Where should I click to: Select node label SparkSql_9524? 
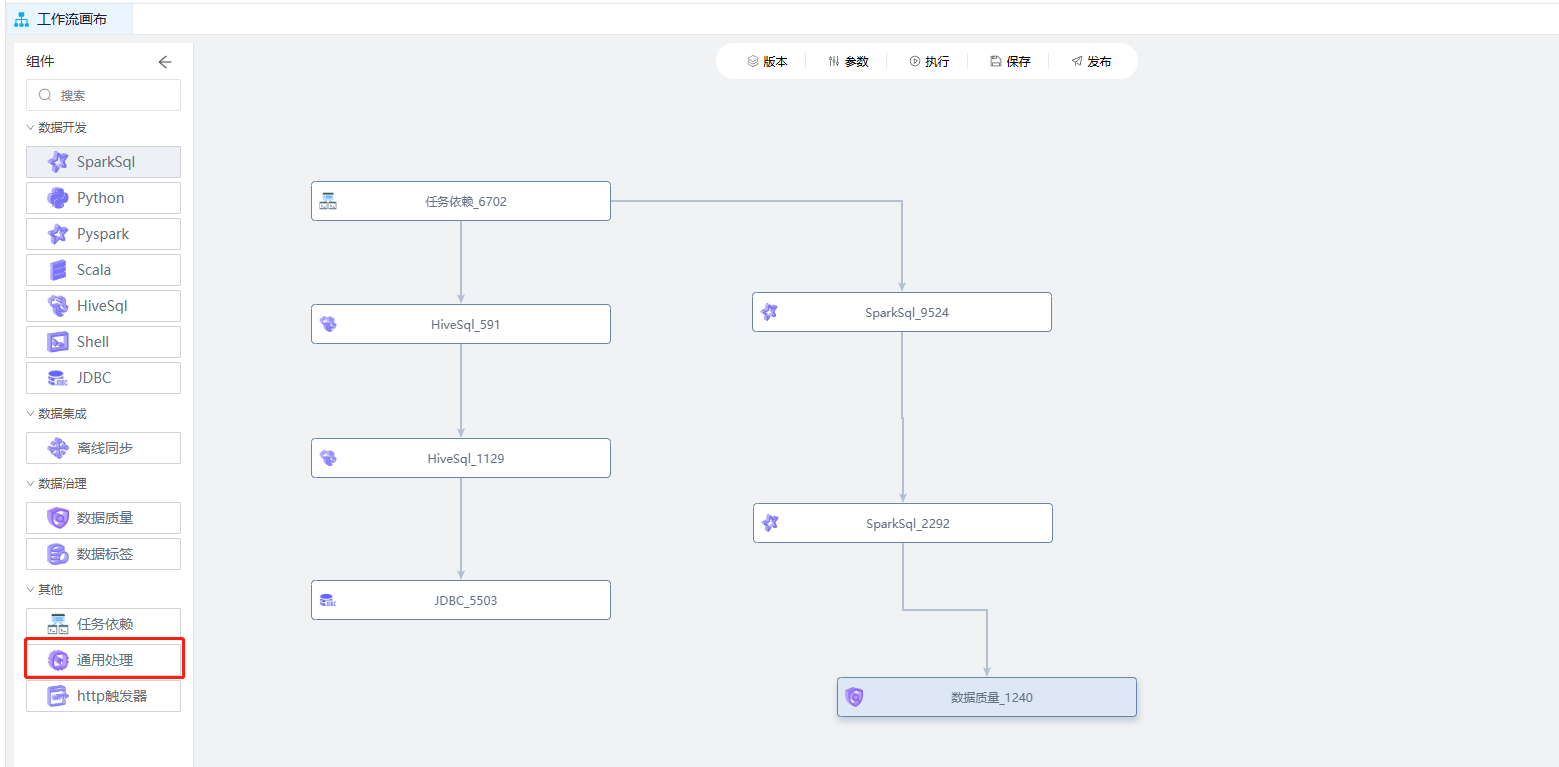point(907,313)
